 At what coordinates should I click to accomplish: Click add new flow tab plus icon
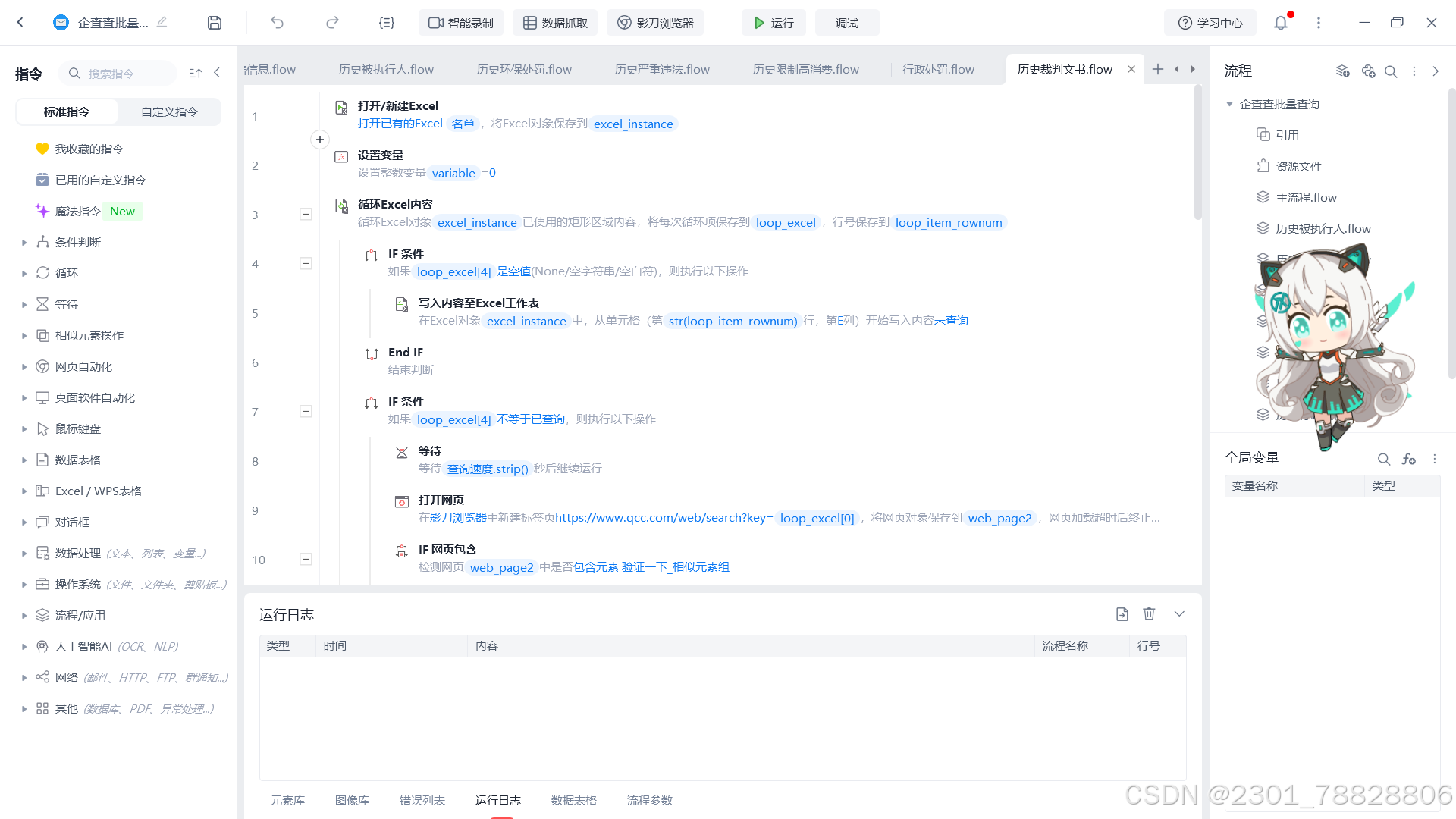click(1158, 69)
